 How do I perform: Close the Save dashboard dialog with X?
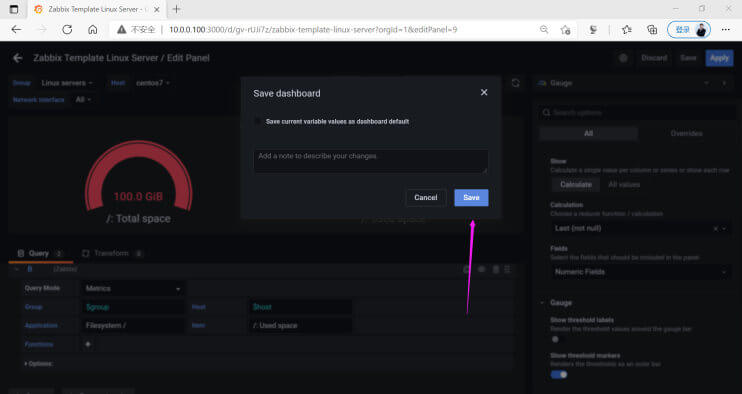pos(484,92)
